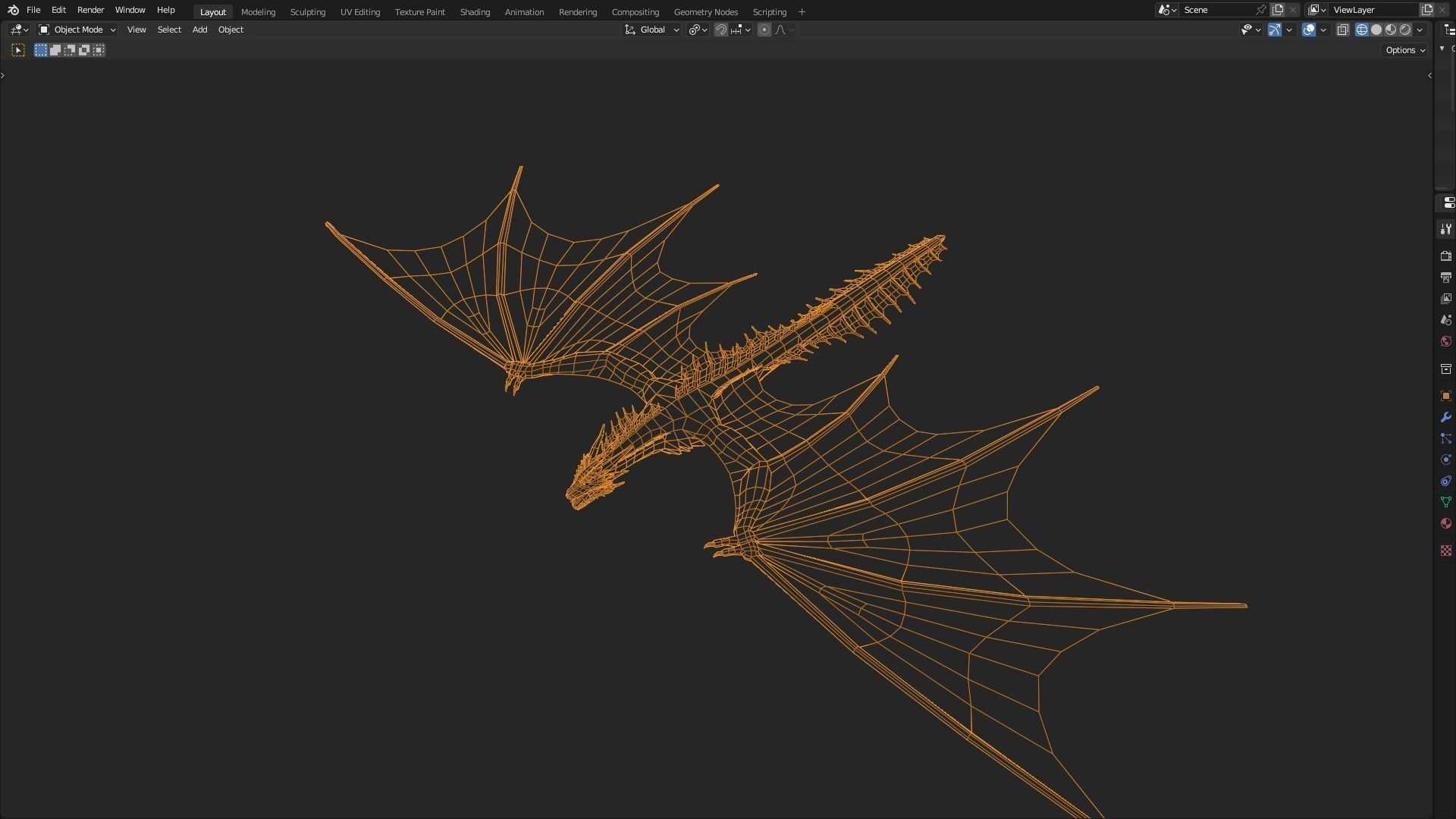
Task: Open the Object Data properties tab
Action: pos(1445,502)
